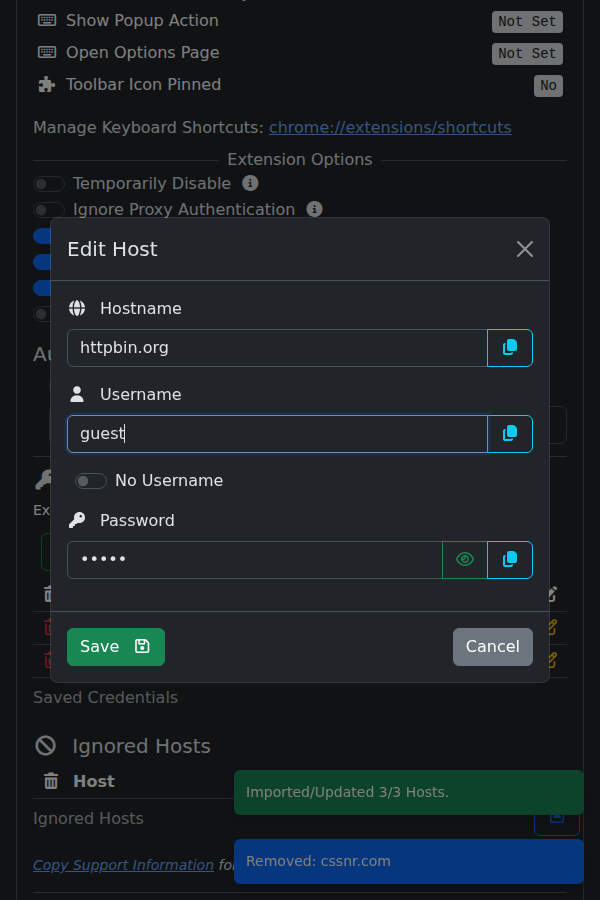This screenshot has width=600, height=900.
Task: Click the Open Options Page 'Not Set' badge
Action: 527,54
